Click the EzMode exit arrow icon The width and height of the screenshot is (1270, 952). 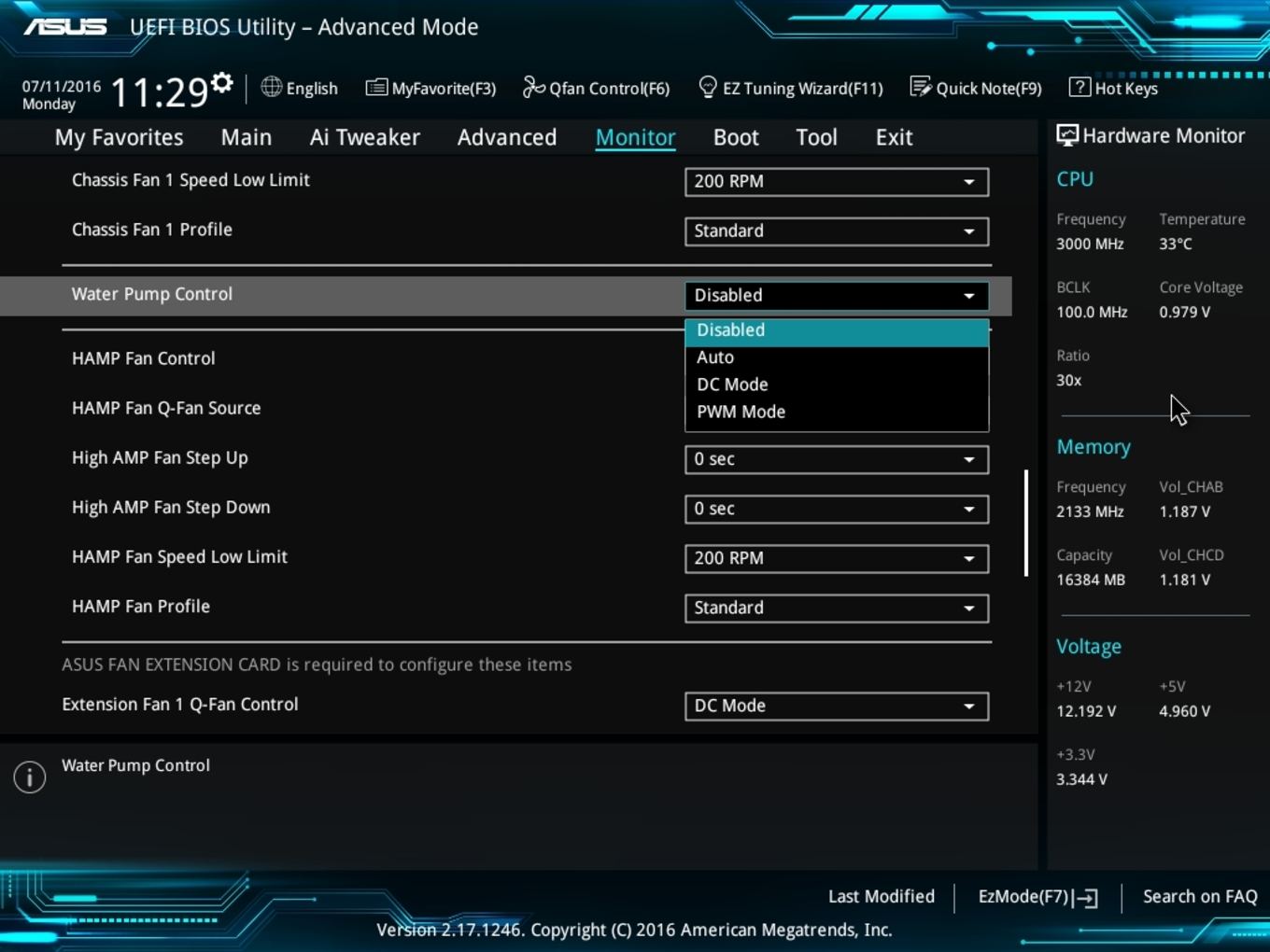tap(1085, 898)
